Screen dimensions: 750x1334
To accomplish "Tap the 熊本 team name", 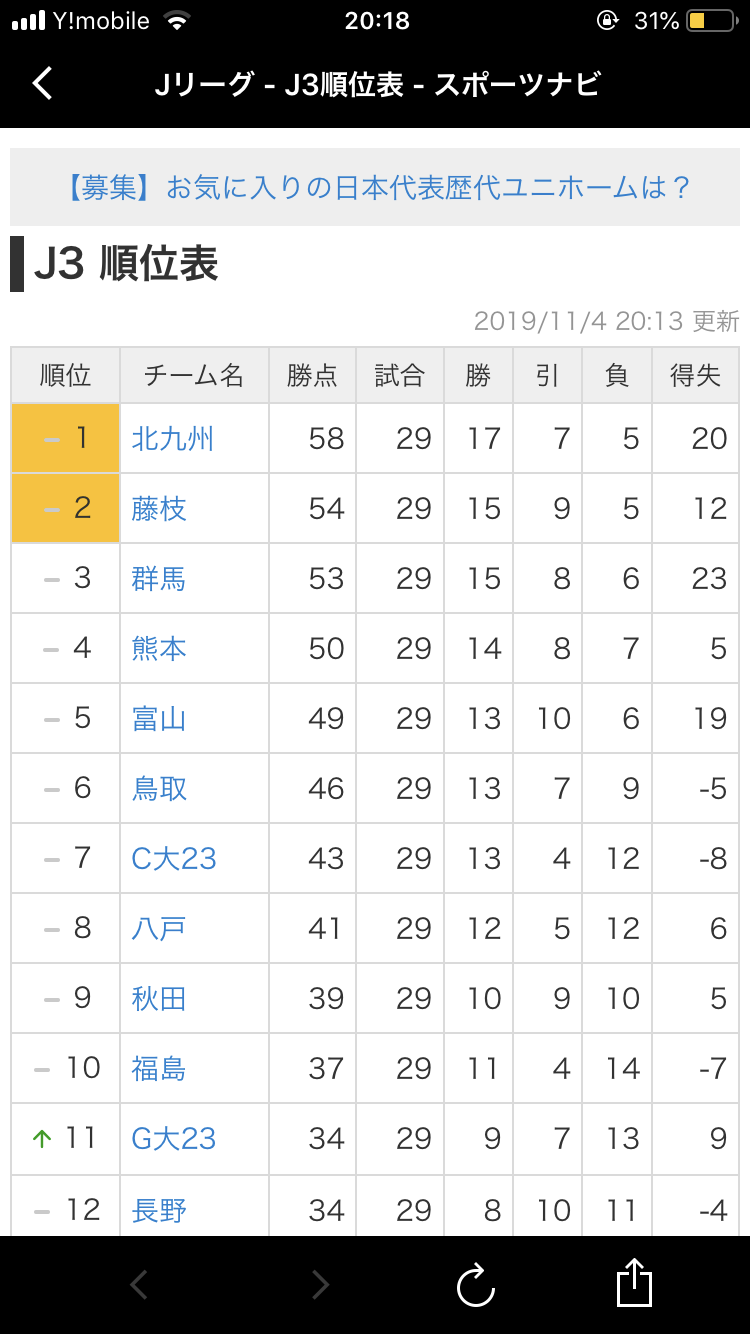I will tap(159, 649).
